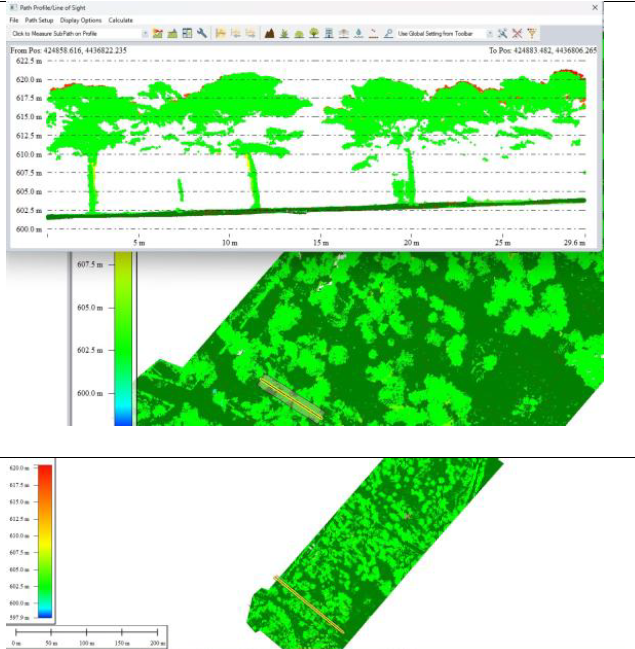Image resolution: width=635 pixels, height=649 pixels.
Task: Click the table grid icon beside wrench
Action: 187,33
